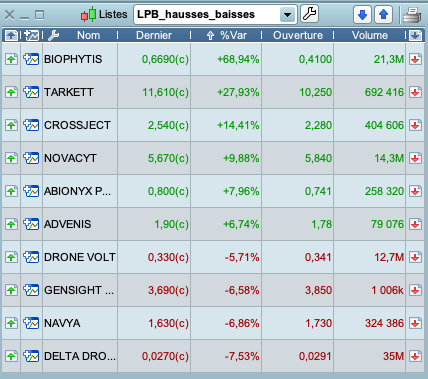Image resolution: width=428 pixels, height=379 pixels.
Task: Move ABIONYX P... row down with red arrow
Action: point(415,191)
